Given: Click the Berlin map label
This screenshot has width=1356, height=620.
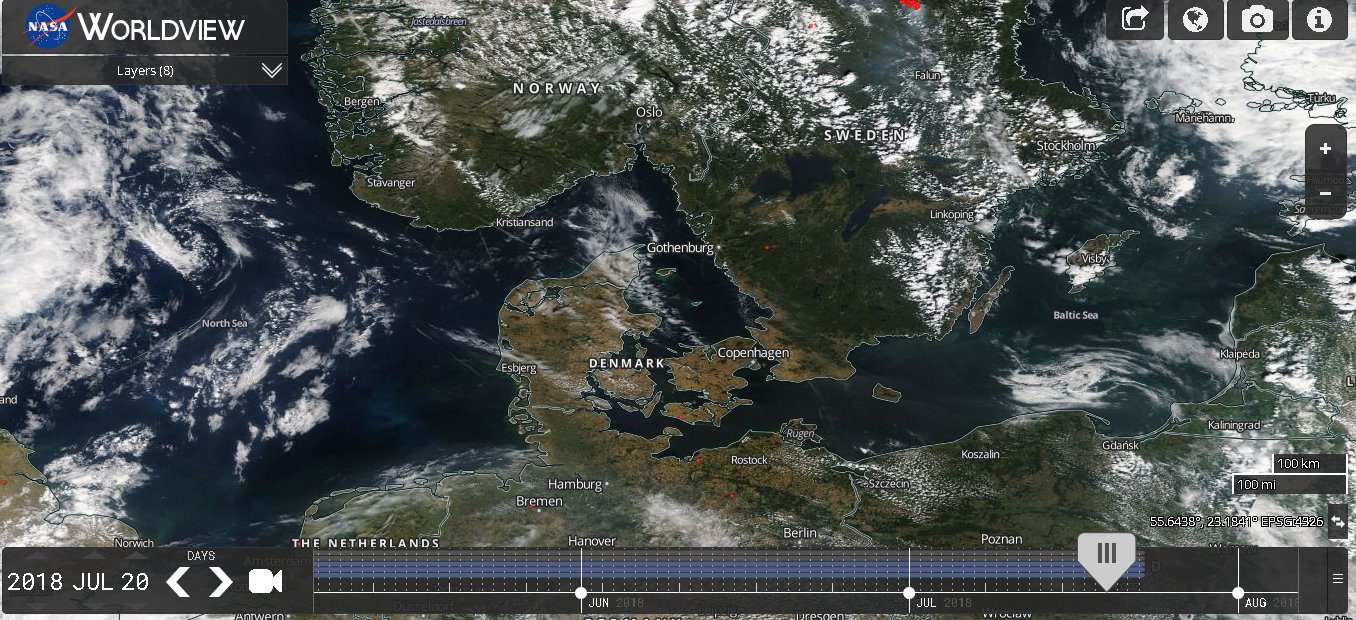Looking at the screenshot, I should coord(801,533).
